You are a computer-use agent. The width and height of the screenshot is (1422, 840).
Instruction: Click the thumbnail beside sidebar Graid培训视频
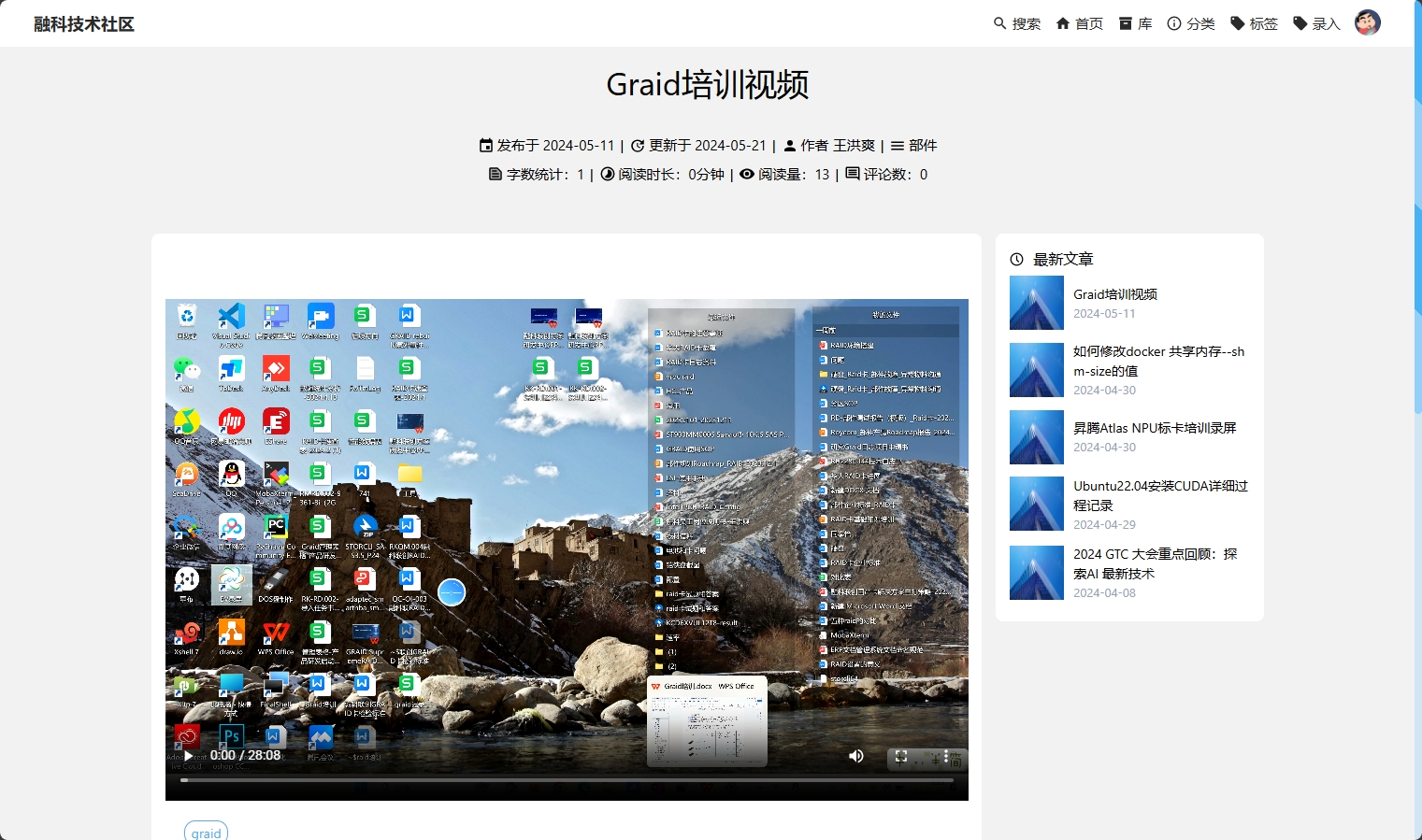click(1037, 303)
